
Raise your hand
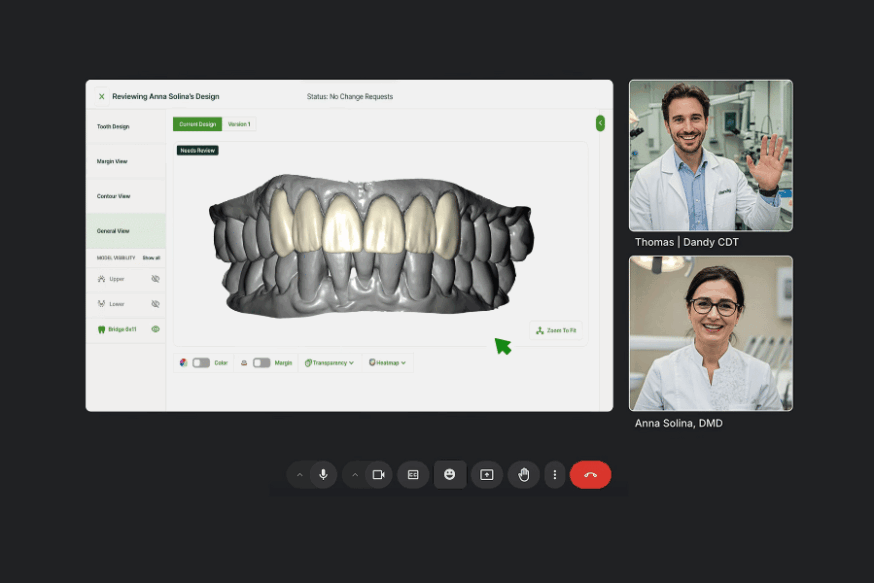tap(524, 475)
